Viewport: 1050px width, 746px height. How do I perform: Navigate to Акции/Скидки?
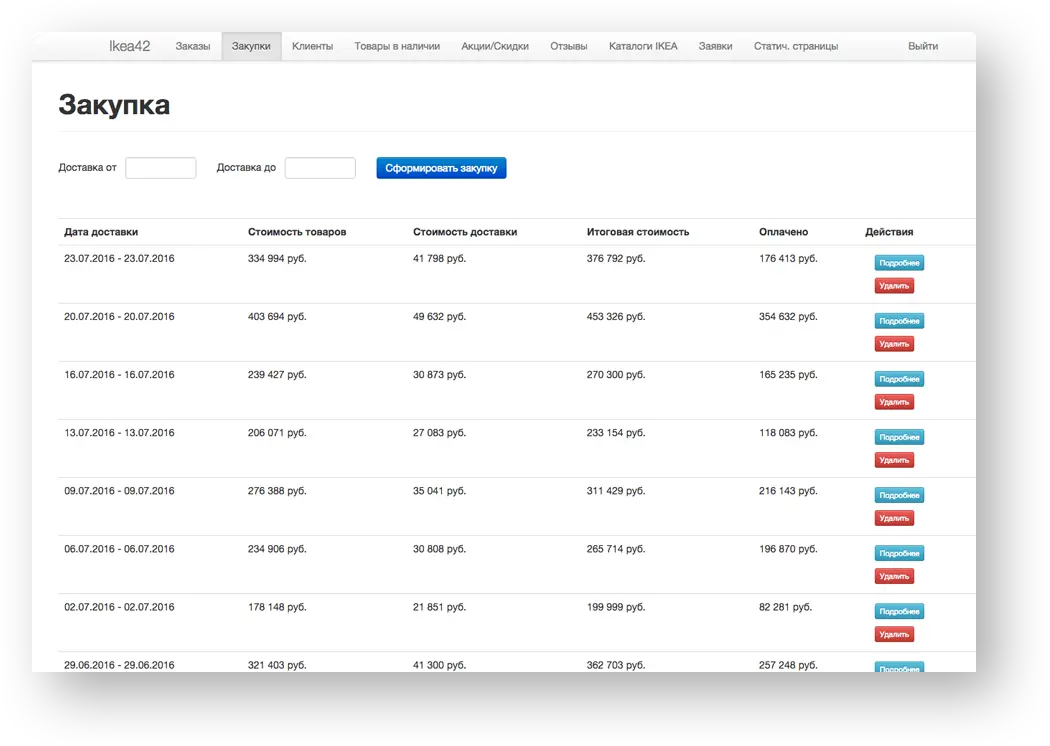pos(495,46)
